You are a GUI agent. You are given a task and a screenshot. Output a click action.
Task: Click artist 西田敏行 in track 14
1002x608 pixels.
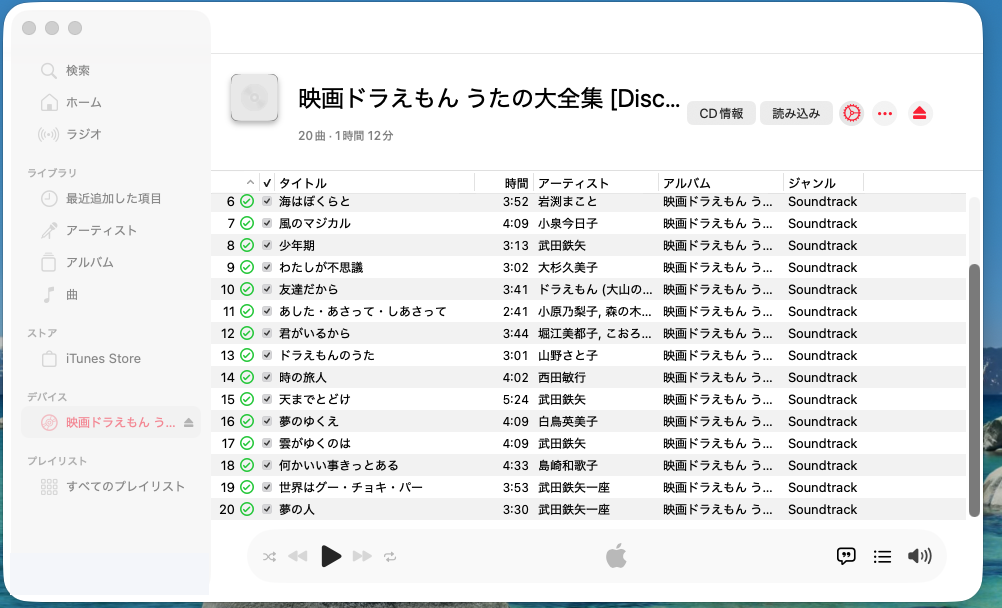562,377
